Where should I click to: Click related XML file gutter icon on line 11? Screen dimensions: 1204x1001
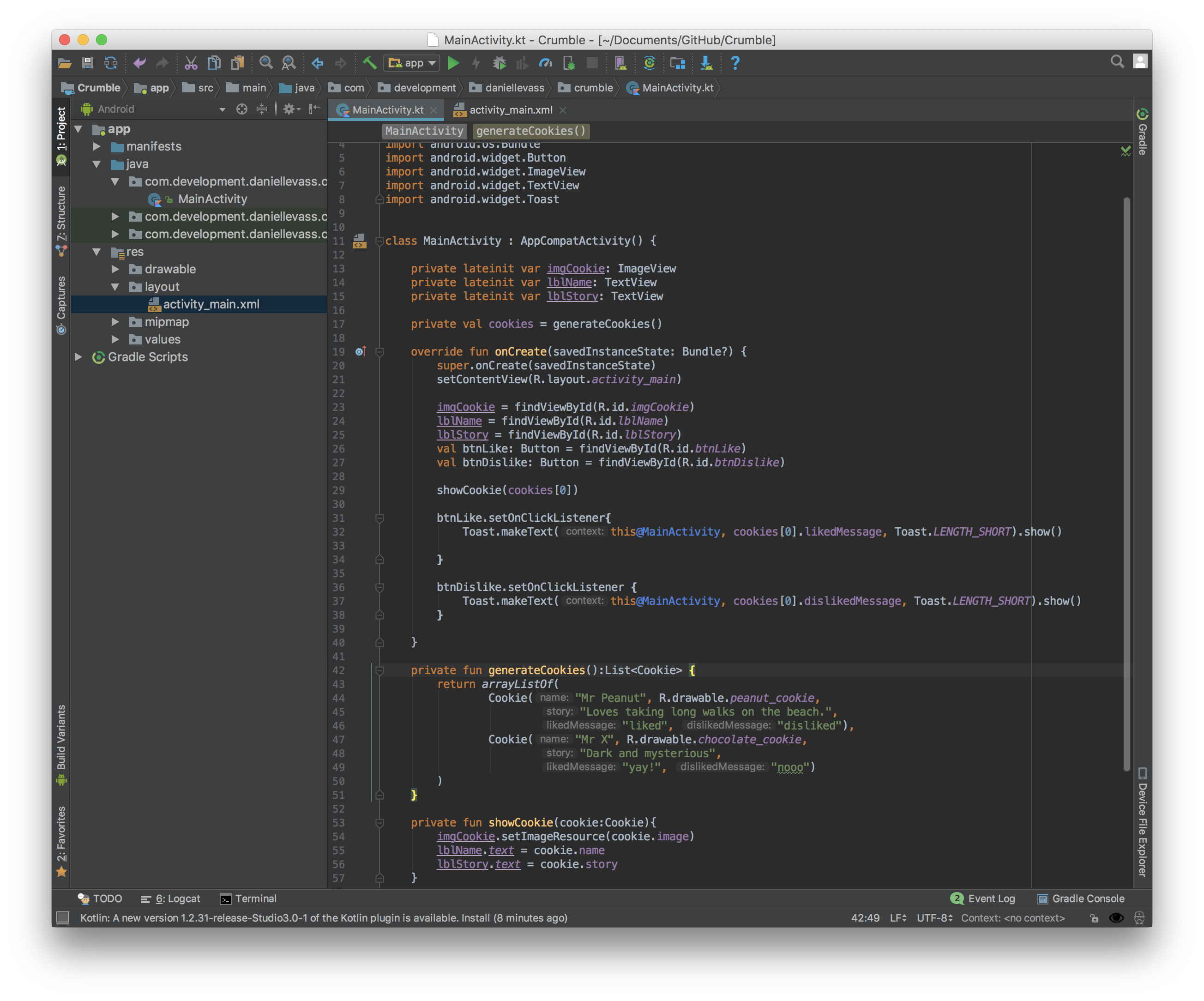(x=359, y=241)
